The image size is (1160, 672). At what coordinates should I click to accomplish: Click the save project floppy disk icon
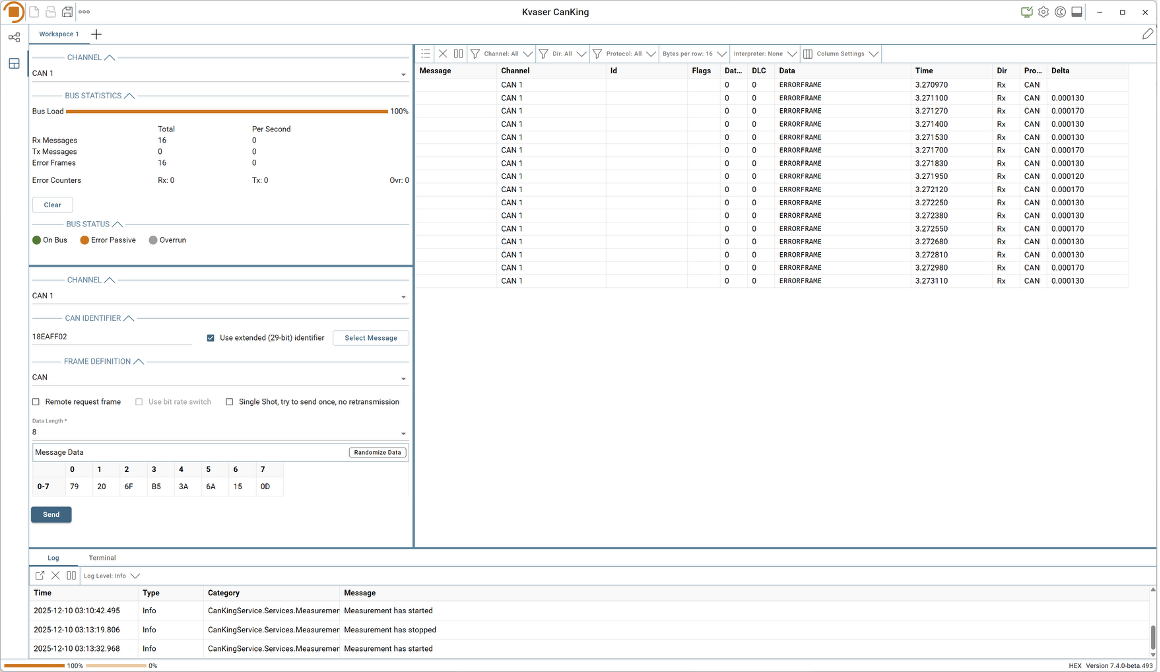tap(67, 12)
